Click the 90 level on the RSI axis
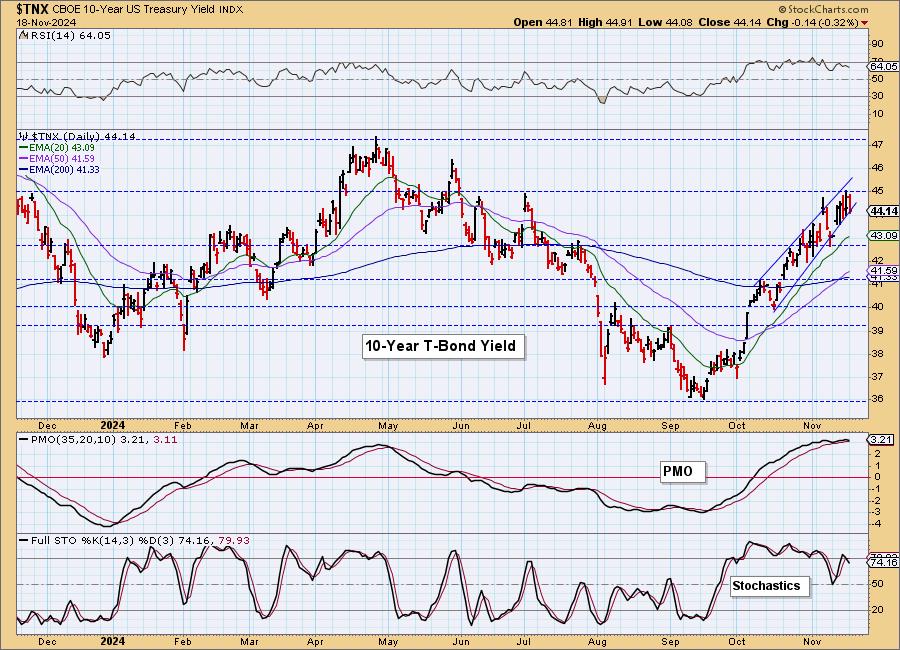This screenshot has width=900, height=650. coord(878,44)
